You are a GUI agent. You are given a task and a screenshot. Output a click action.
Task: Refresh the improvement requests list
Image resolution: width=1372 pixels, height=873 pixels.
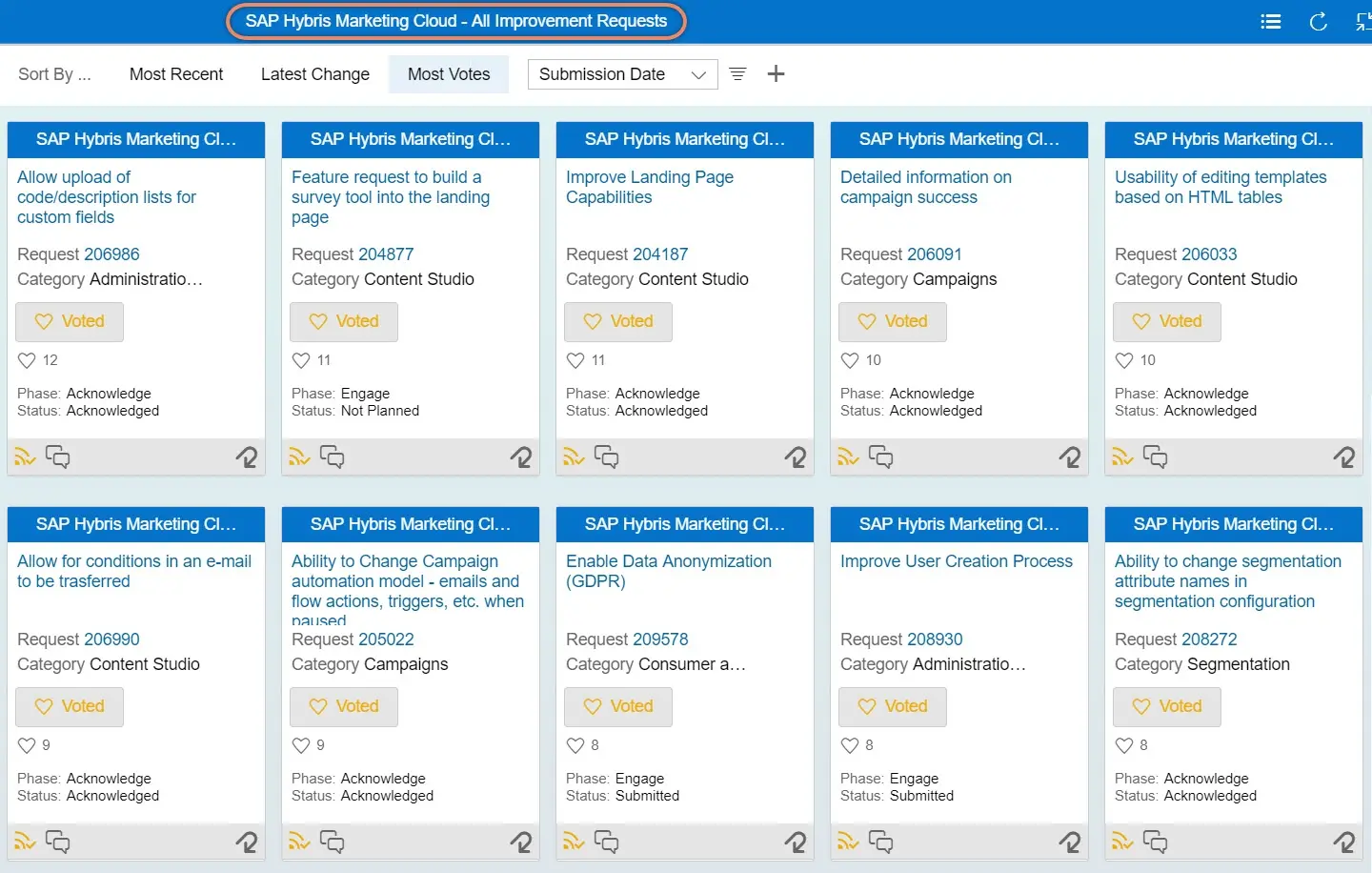1319,22
